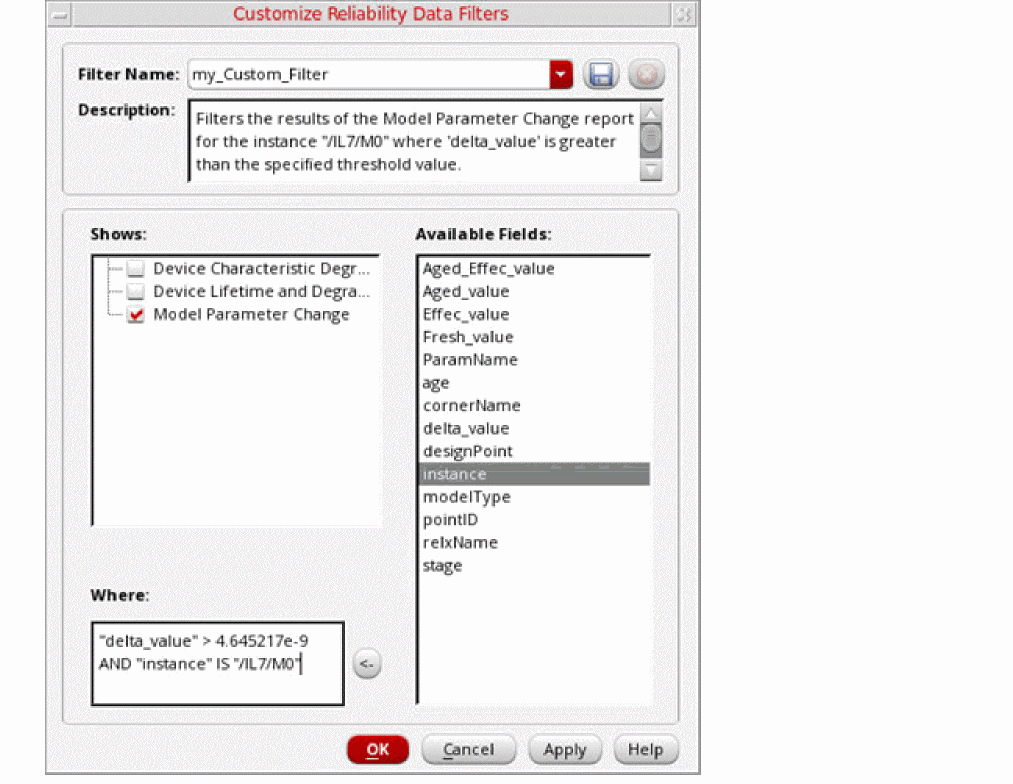Uncheck the Model Parameter Change checkbox
This screenshot has height=784, width=1013.
point(136,315)
